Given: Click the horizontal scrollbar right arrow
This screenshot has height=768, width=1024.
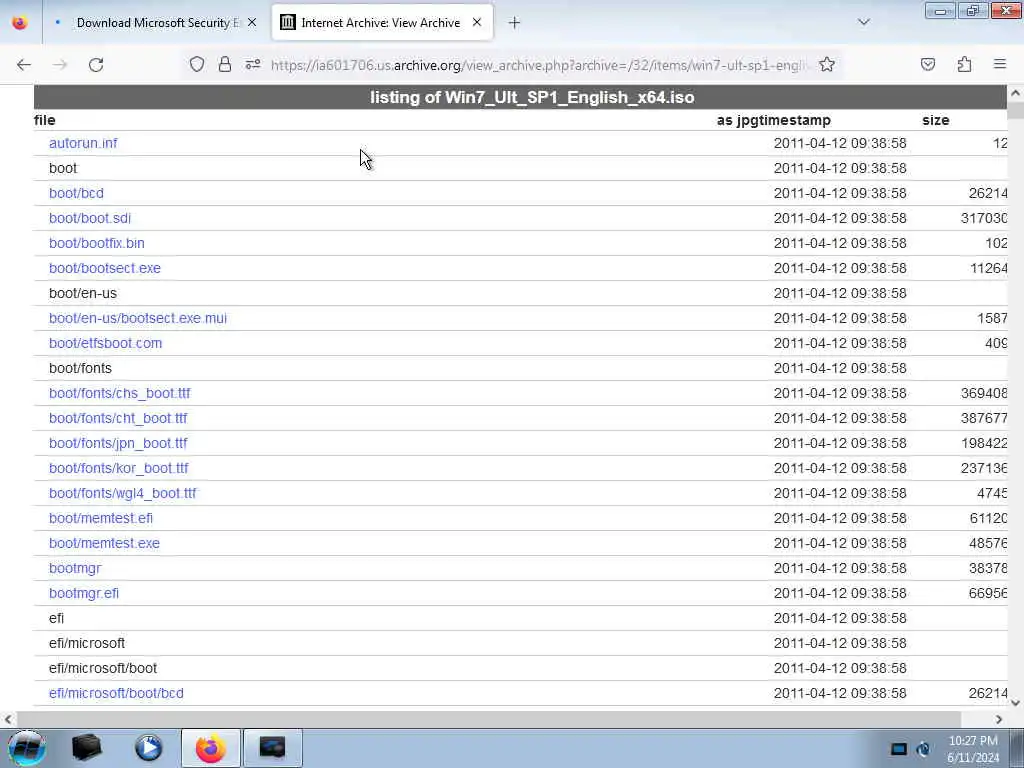Looking at the screenshot, I should pyautogui.click(x=999, y=720).
